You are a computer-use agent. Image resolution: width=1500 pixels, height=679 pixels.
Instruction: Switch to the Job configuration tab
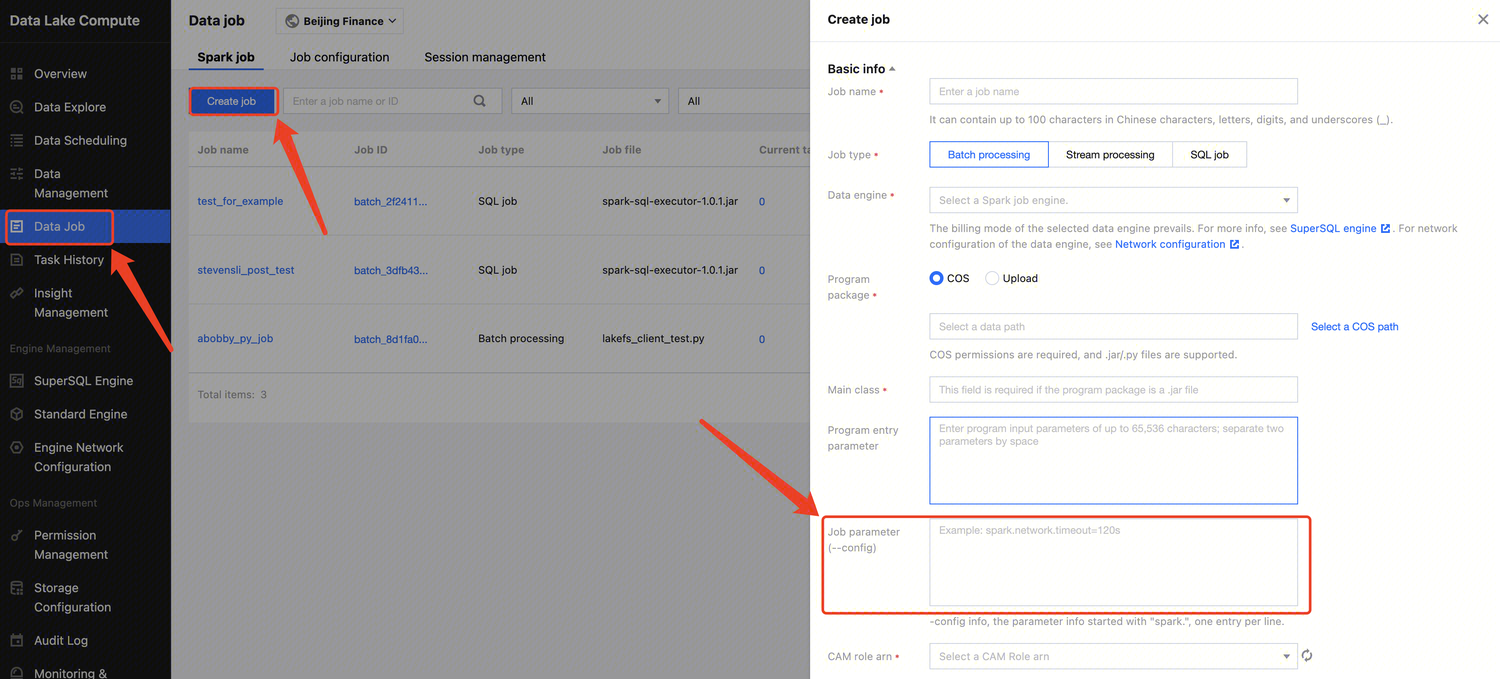(x=339, y=57)
